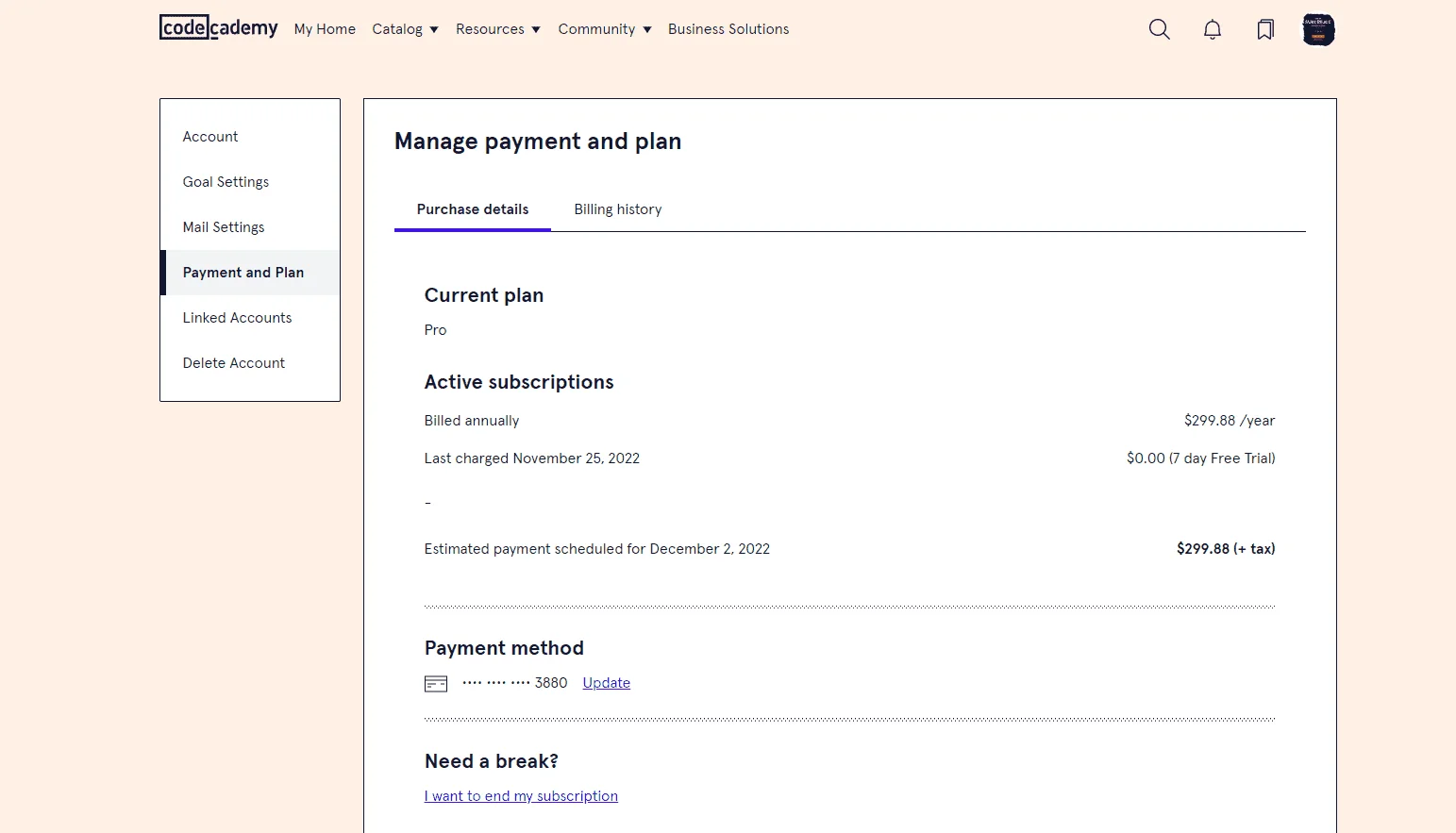Click the estimated payment December 2 text
The width and height of the screenshot is (1456, 833).
(x=597, y=549)
